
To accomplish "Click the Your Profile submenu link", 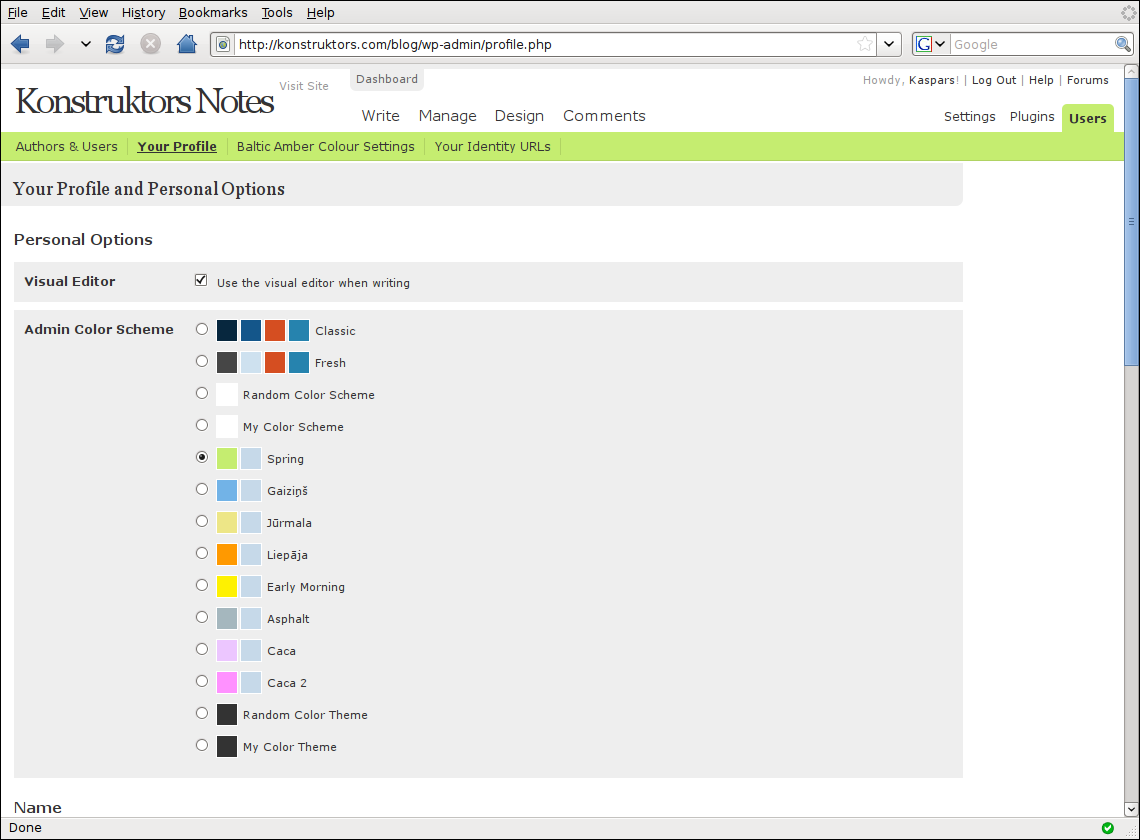I will tap(177, 146).
